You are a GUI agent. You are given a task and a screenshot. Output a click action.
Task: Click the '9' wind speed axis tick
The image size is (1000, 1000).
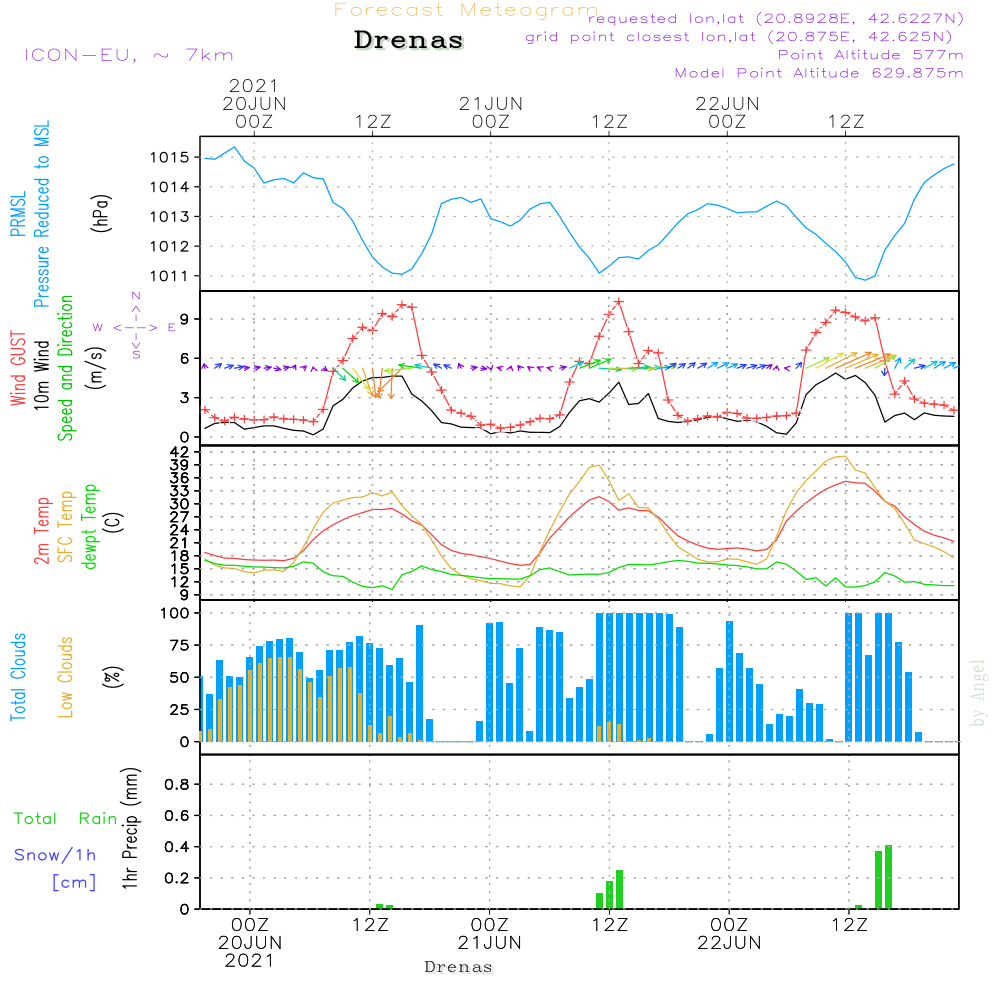coord(185,319)
